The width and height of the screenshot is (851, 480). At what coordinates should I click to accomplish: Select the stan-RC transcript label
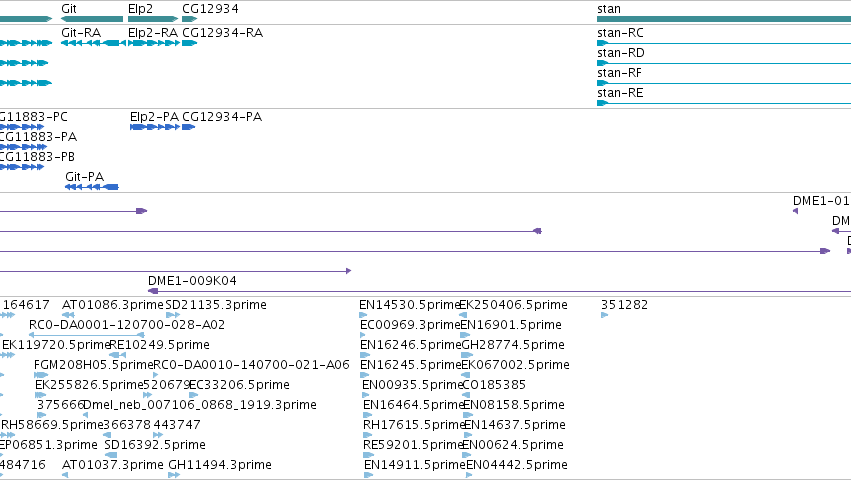(x=620, y=33)
